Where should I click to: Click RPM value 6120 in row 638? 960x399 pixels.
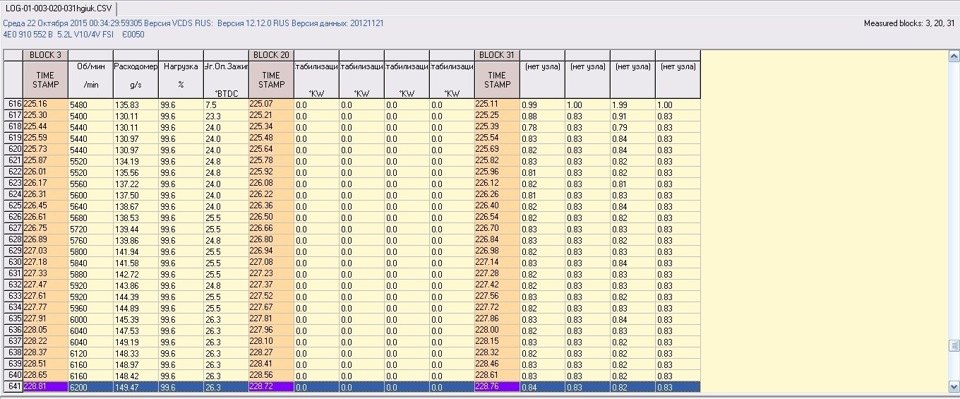pyautogui.click(x=91, y=353)
